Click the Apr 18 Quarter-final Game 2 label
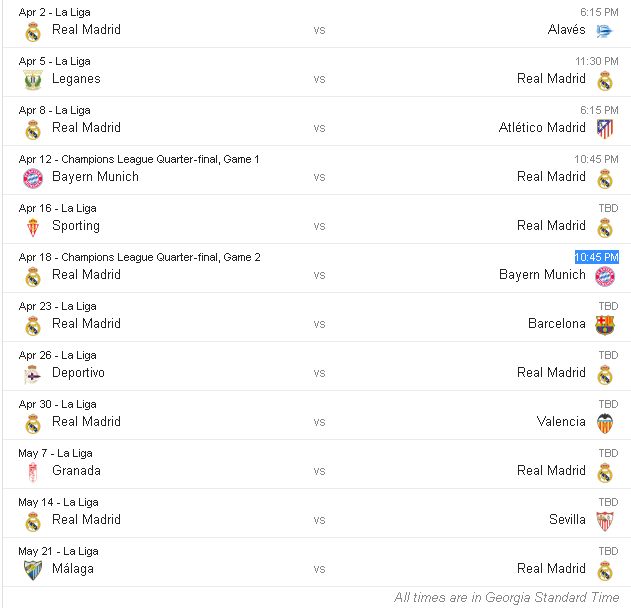The image size is (631, 608). coord(139,257)
